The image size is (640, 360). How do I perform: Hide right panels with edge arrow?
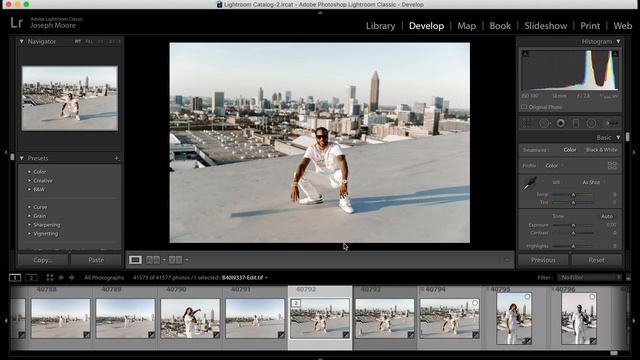coord(634,152)
